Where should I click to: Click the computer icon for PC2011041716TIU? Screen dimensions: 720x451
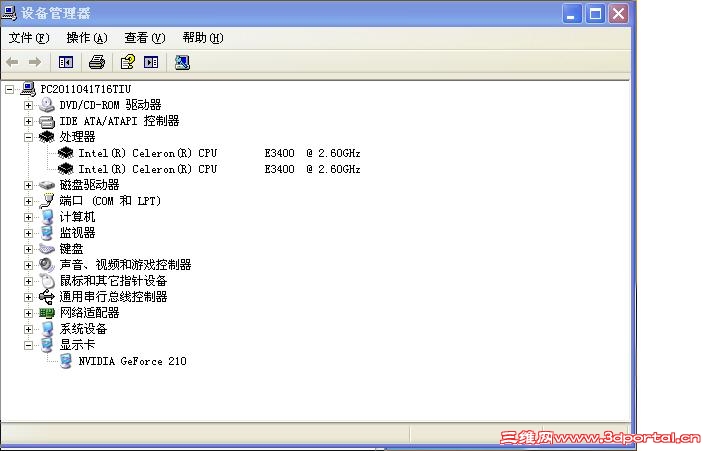28,89
